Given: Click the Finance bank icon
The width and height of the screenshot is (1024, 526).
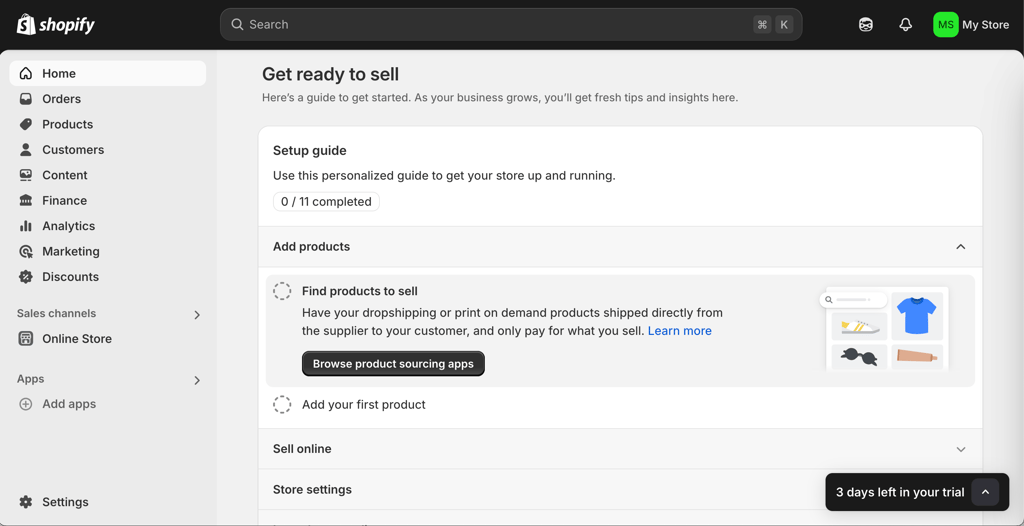Looking at the screenshot, I should (25, 201).
